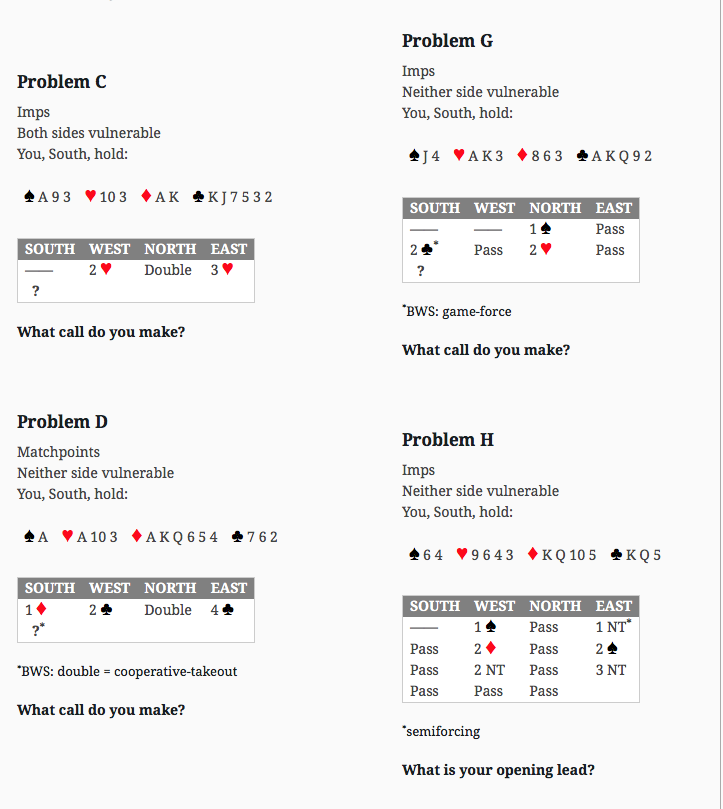Click the Problem D heading
Image resolution: width=723 pixels, height=809 pixels.
click(62, 422)
